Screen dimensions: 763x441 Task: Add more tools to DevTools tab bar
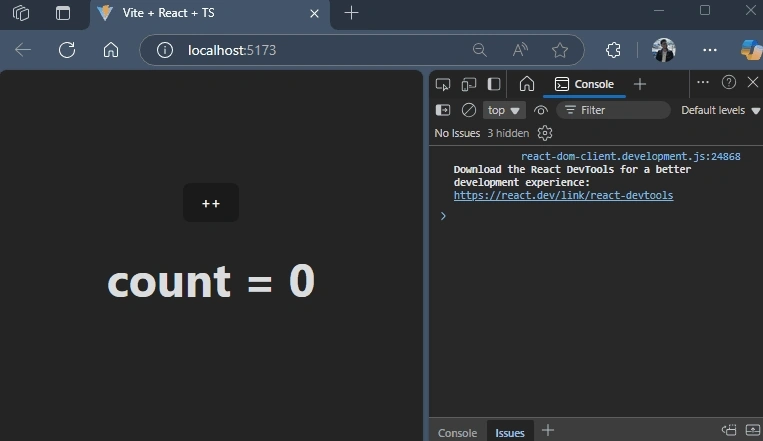(640, 84)
